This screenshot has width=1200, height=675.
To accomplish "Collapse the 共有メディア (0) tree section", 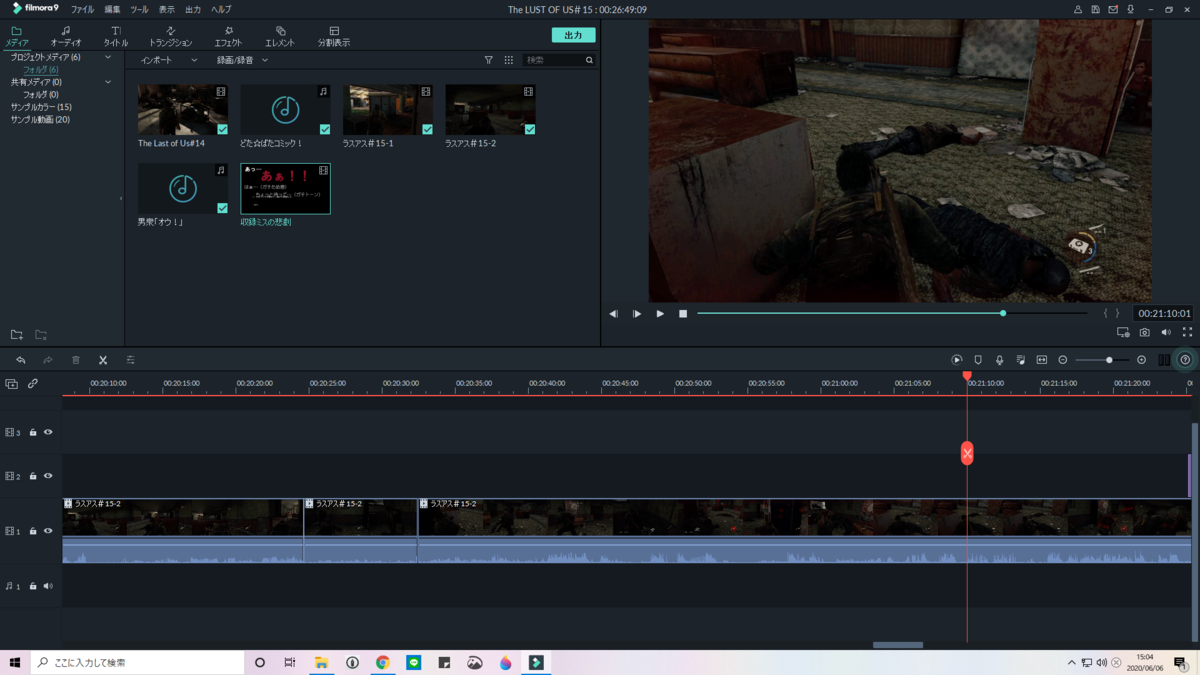I will (108, 82).
